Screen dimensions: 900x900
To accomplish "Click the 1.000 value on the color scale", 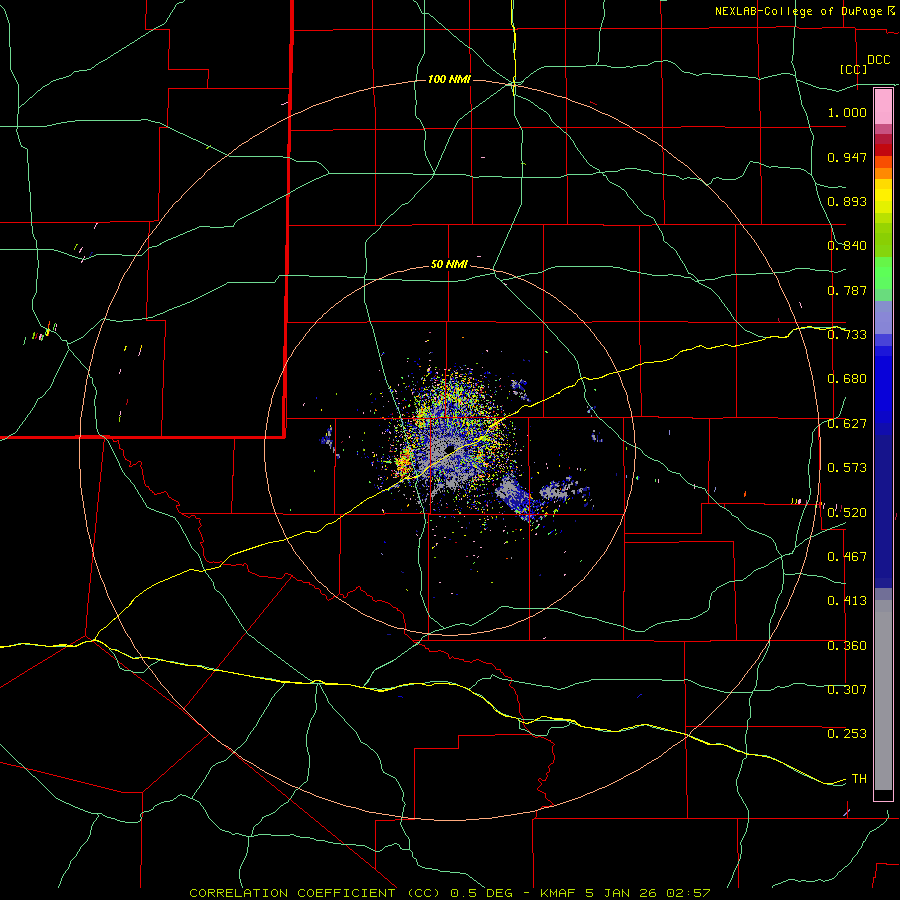I will (x=847, y=112).
